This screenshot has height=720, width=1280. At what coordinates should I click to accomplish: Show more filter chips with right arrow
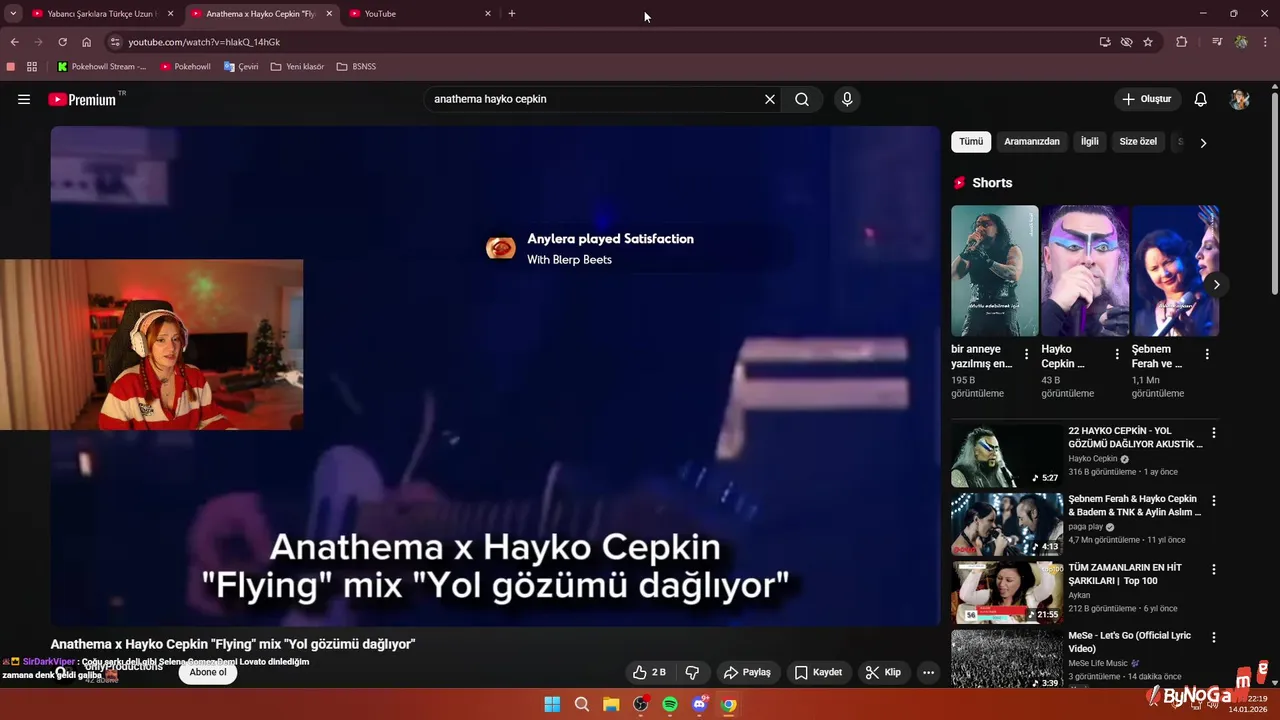pyautogui.click(x=1203, y=143)
